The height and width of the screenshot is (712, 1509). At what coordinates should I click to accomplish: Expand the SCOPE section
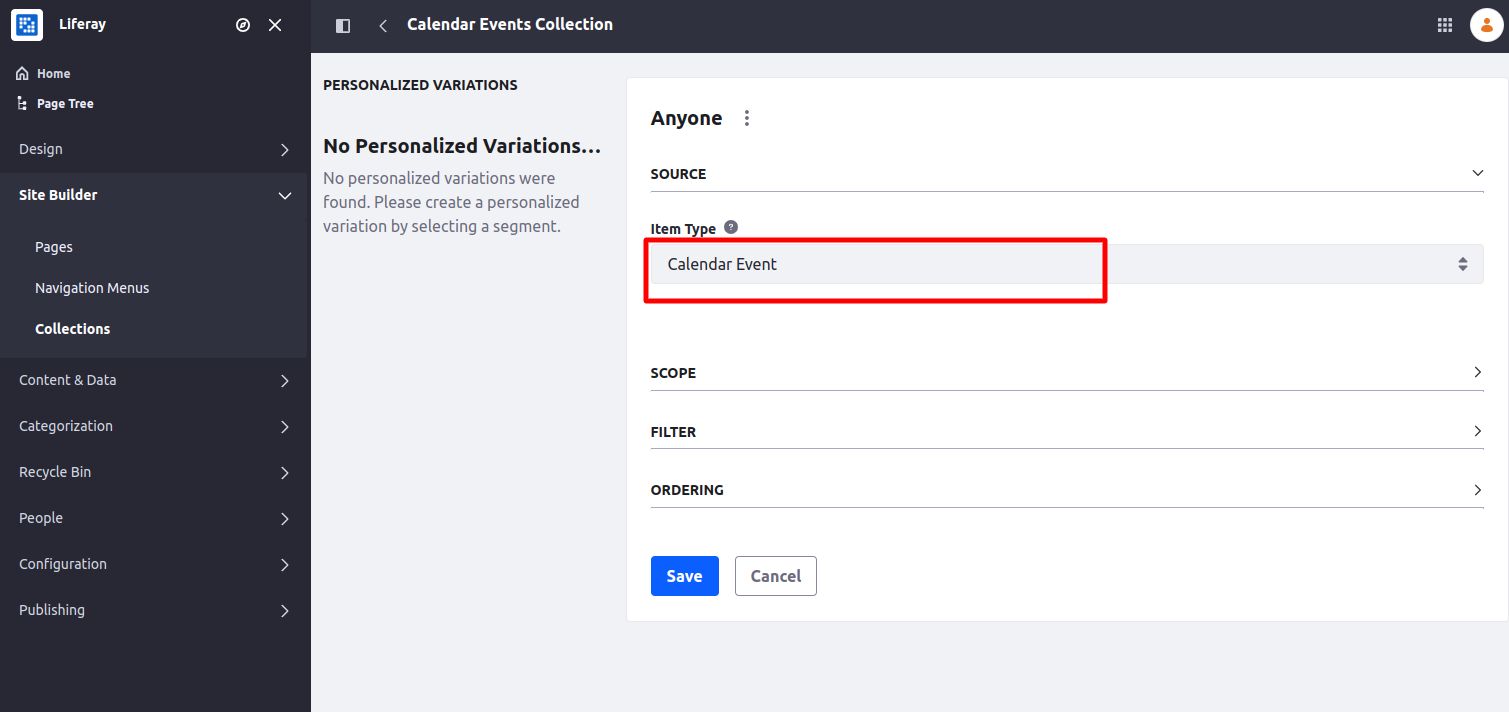click(1067, 373)
